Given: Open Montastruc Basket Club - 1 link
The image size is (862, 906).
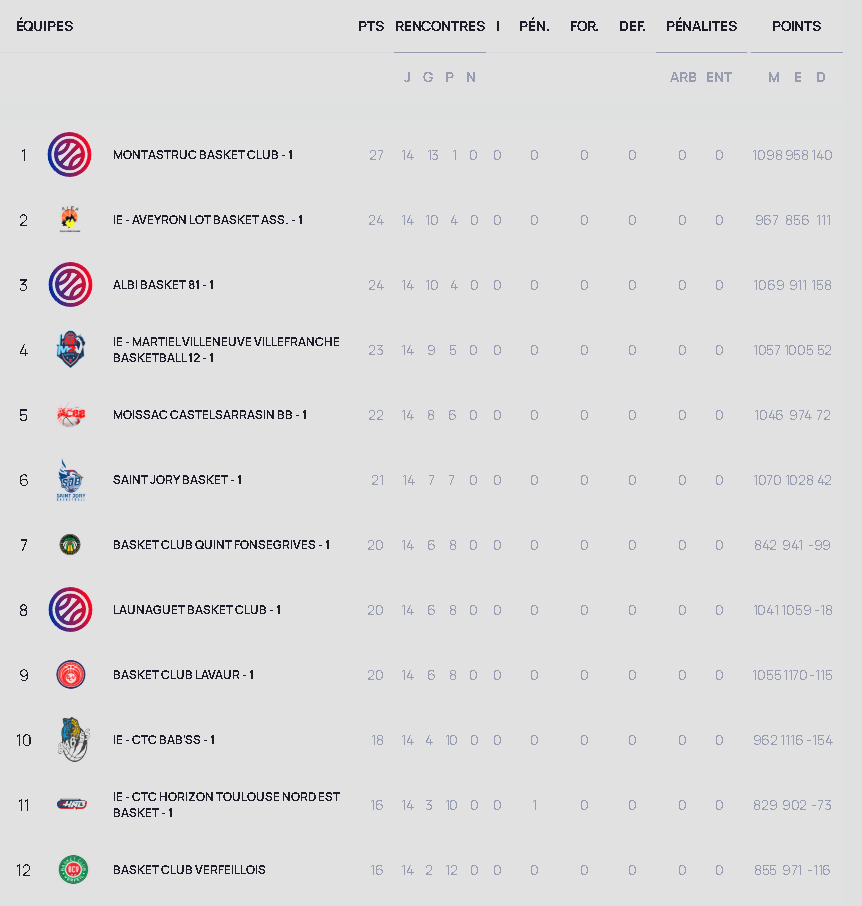Looking at the screenshot, I should coord(203,155).
